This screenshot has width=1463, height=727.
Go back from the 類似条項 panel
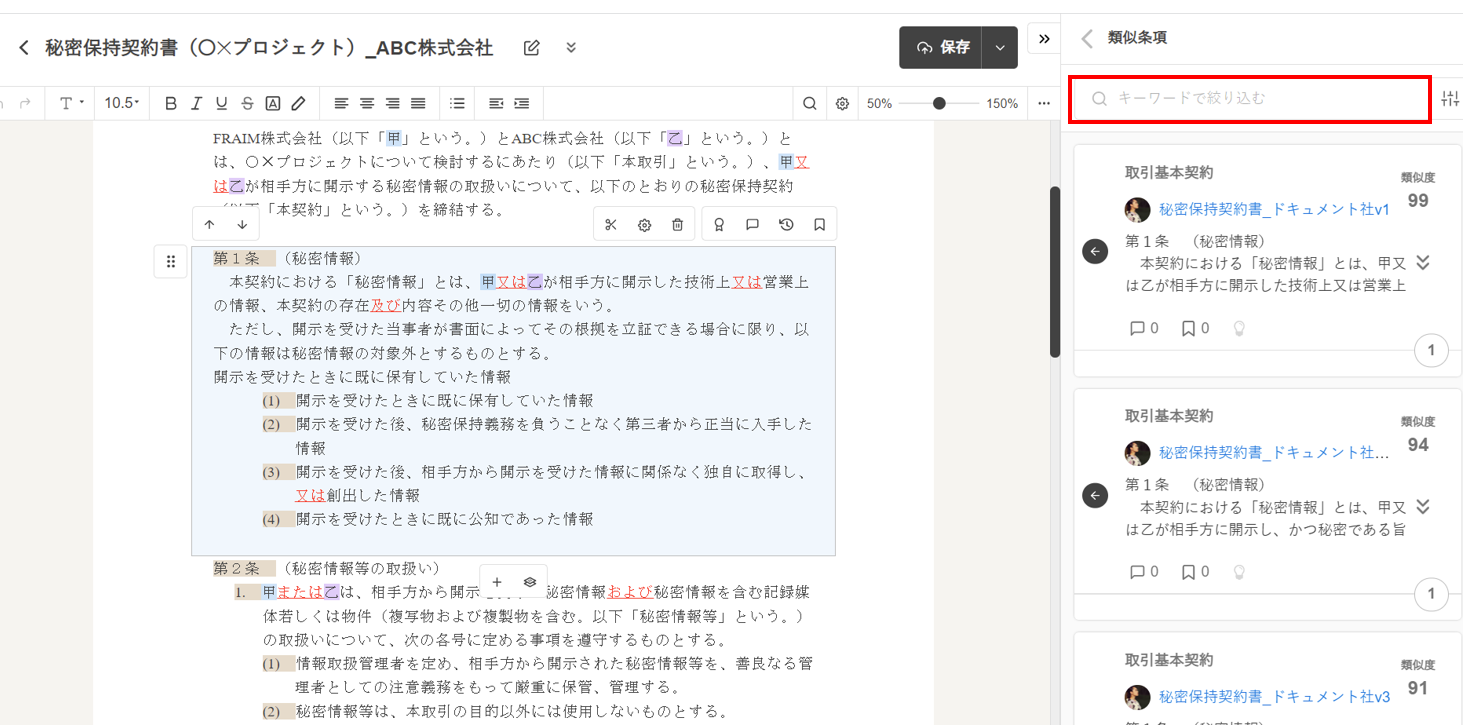point(1087,39)
